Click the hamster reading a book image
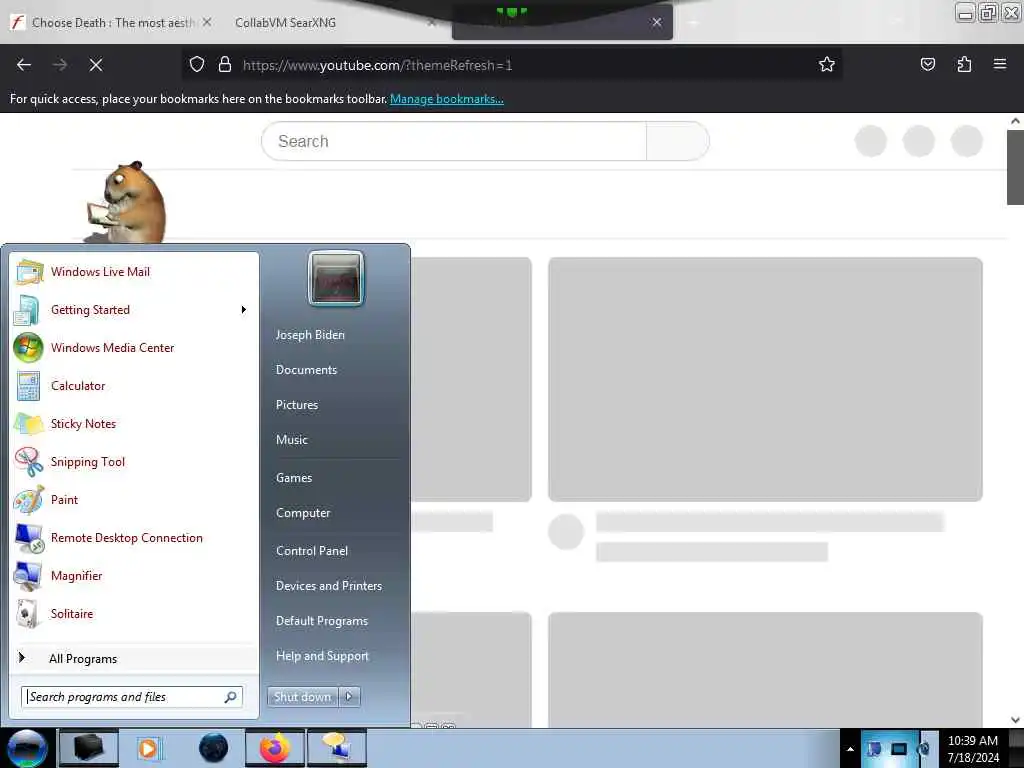Image resolution: width=1024 pixels, height=768 pixels. pyautogui.click(x=126, y=202)
